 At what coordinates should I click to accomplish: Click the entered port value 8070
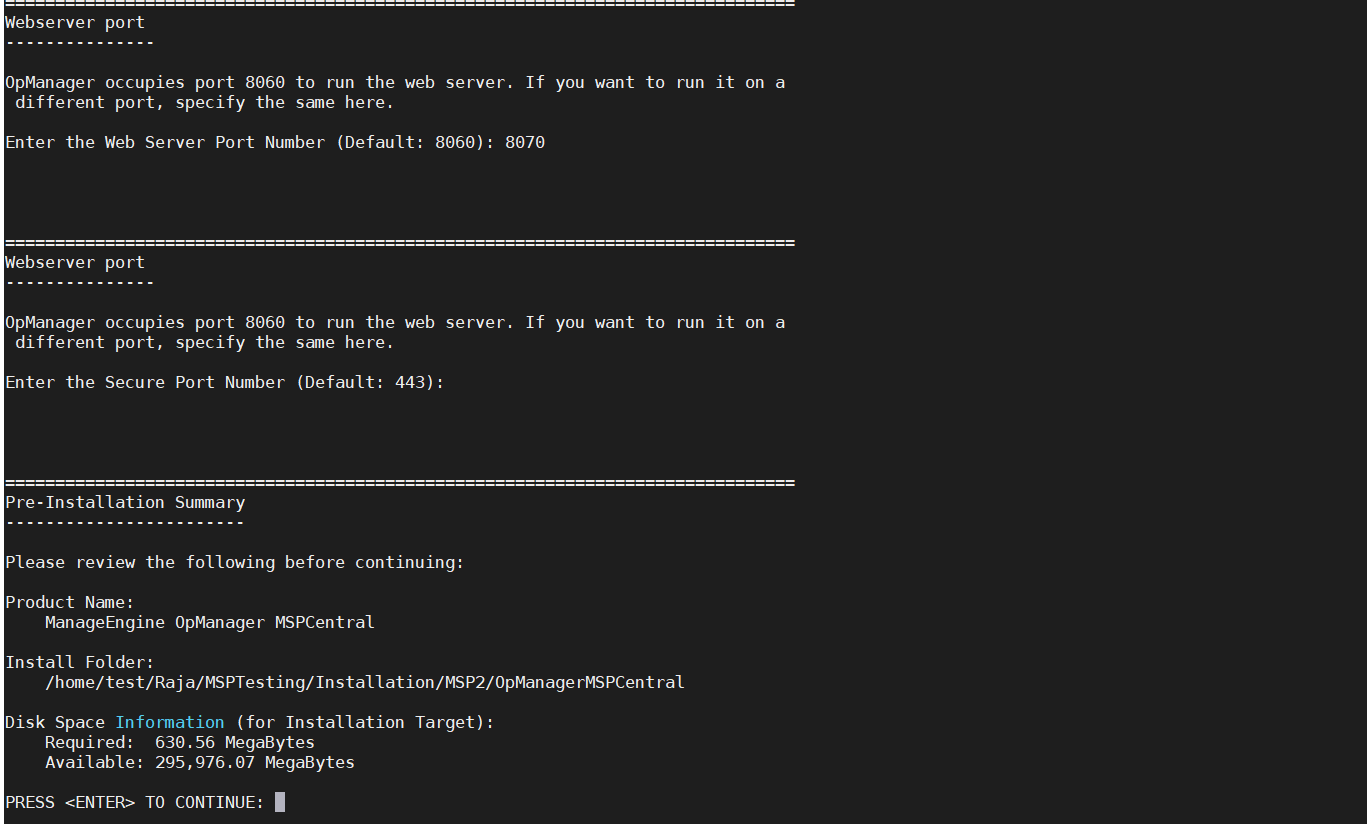(x=525, y=142)
